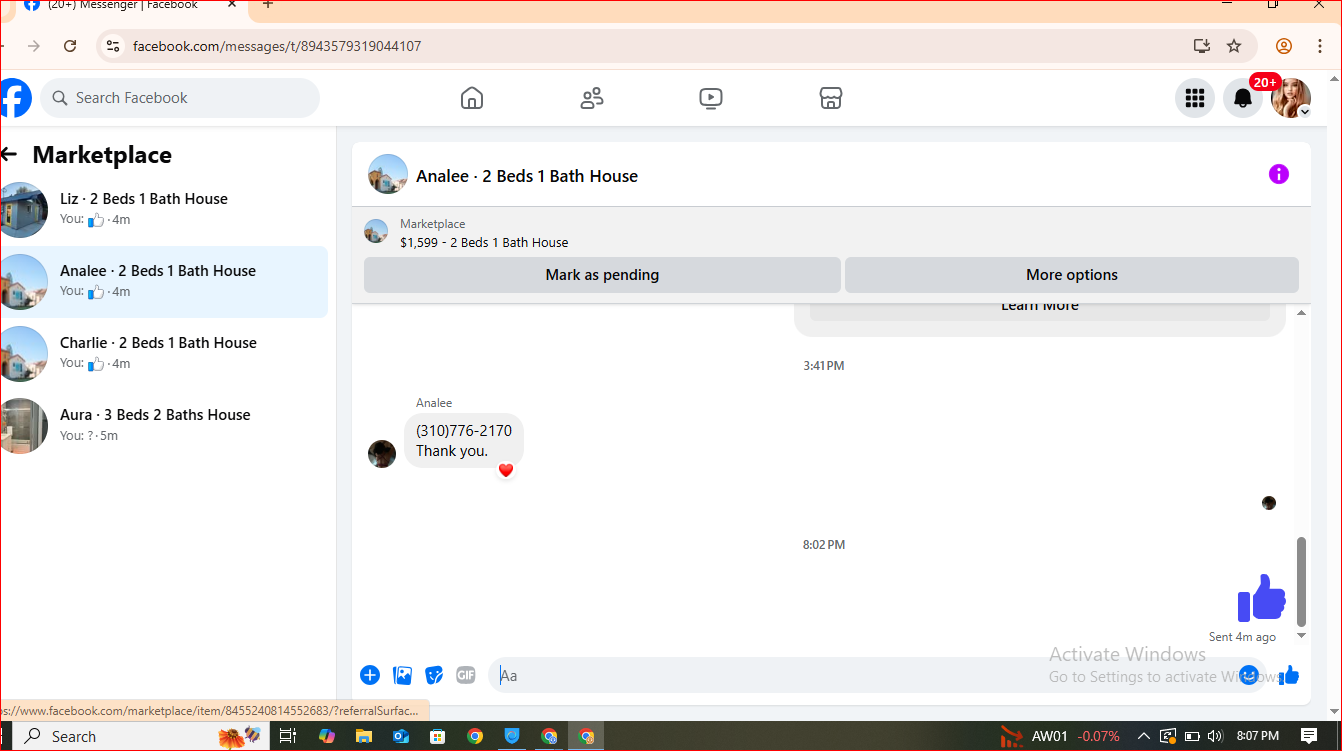Show hidden system tray icons

click(1144, 736)
